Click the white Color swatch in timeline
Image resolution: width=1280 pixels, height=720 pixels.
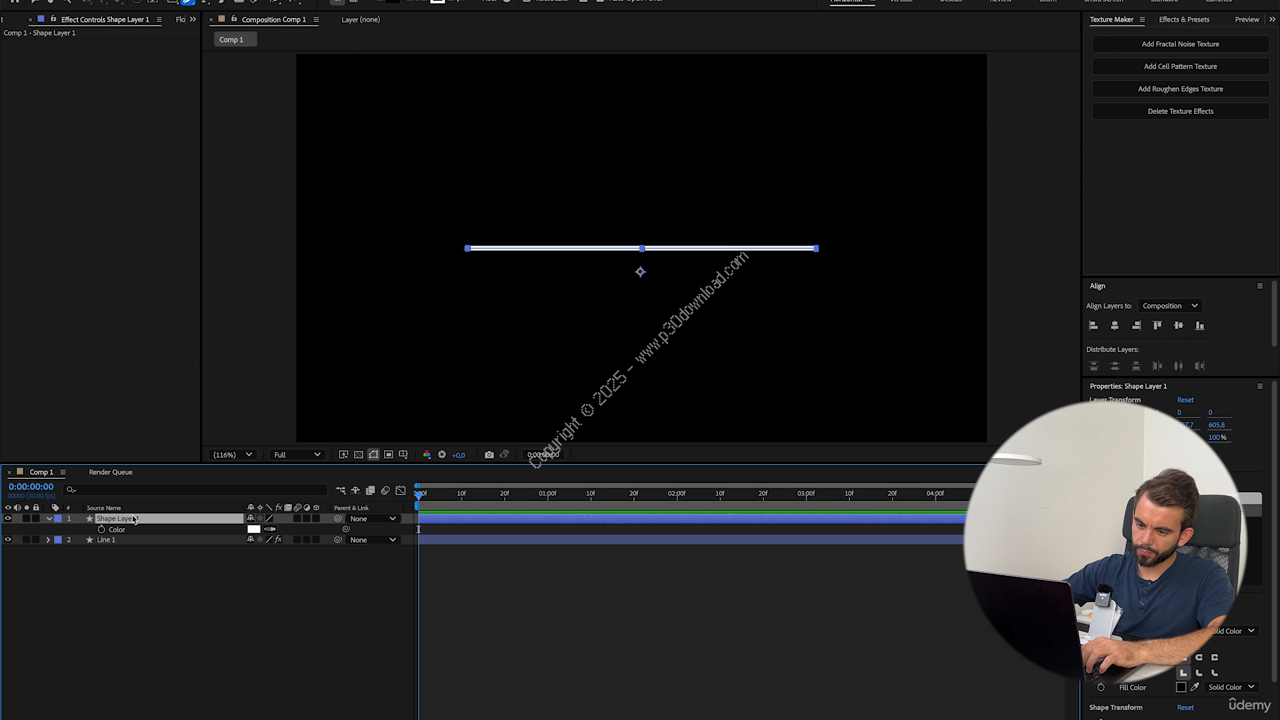tap(254, 529)
